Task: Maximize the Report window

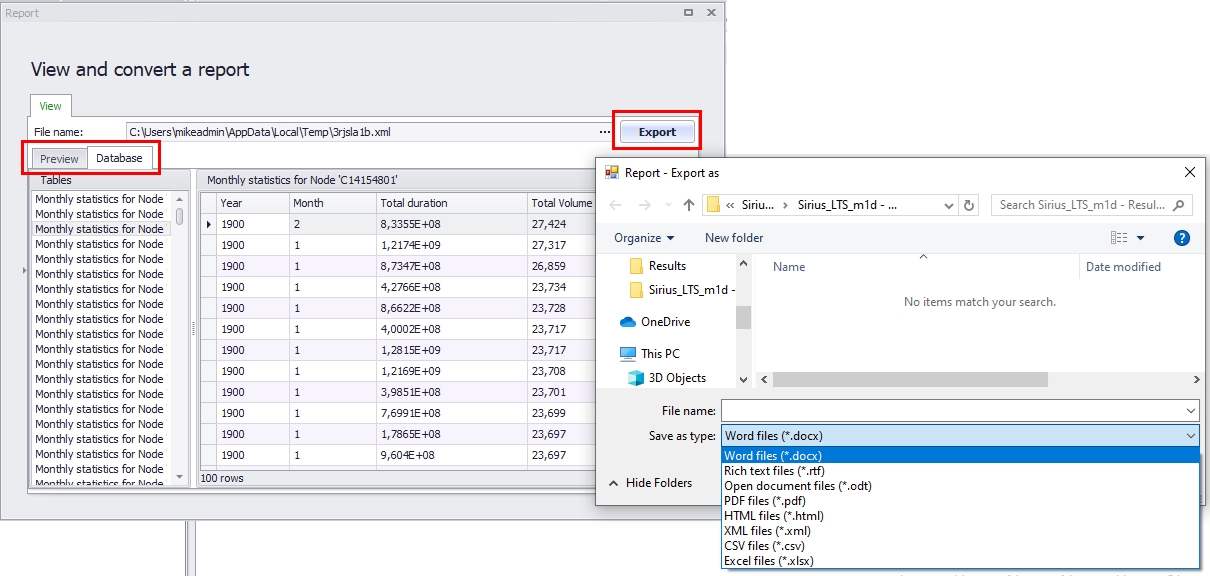Action: click(x=688, y=13)
